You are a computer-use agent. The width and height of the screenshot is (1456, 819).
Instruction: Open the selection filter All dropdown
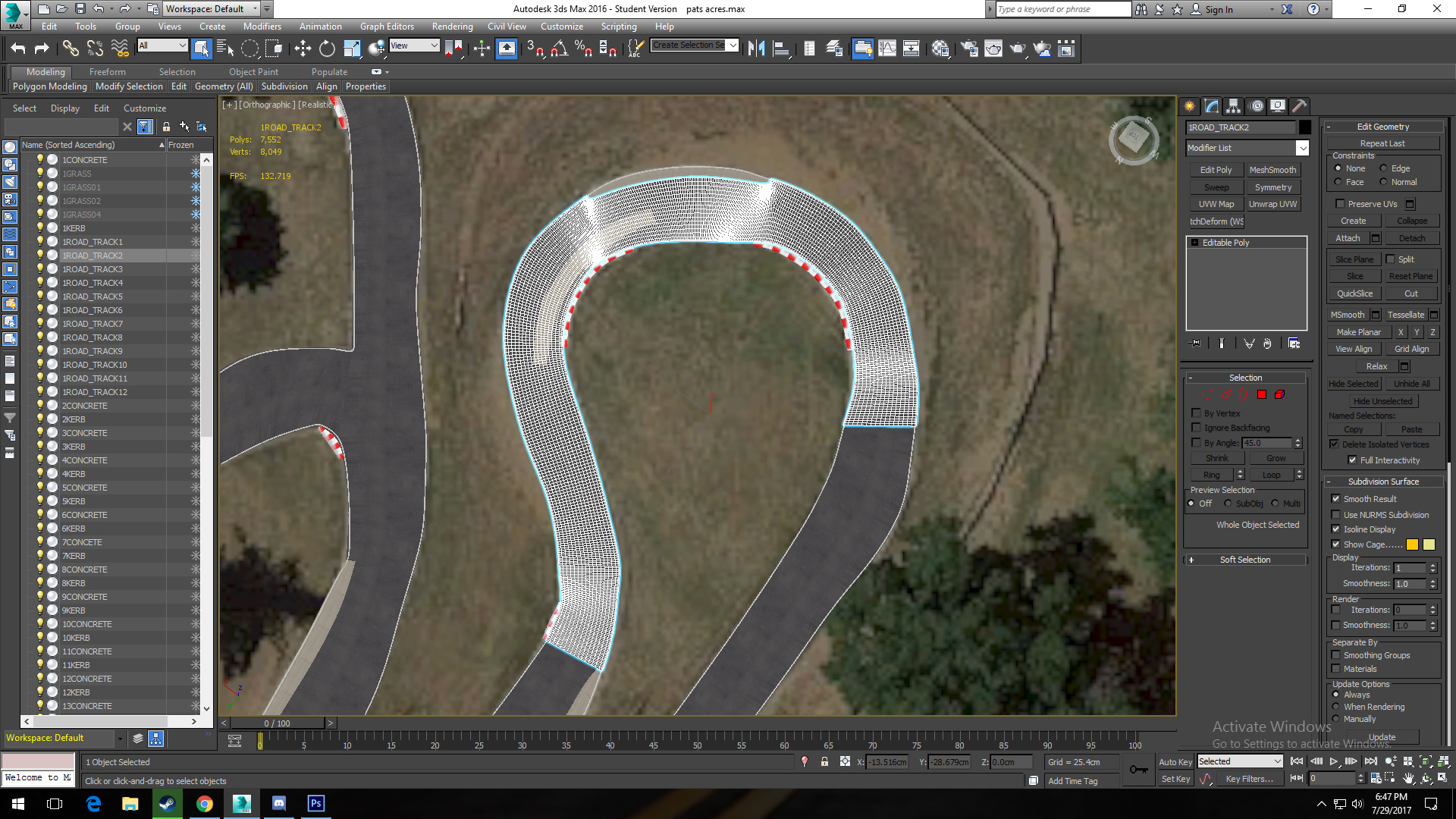click(x=182, y=45)
